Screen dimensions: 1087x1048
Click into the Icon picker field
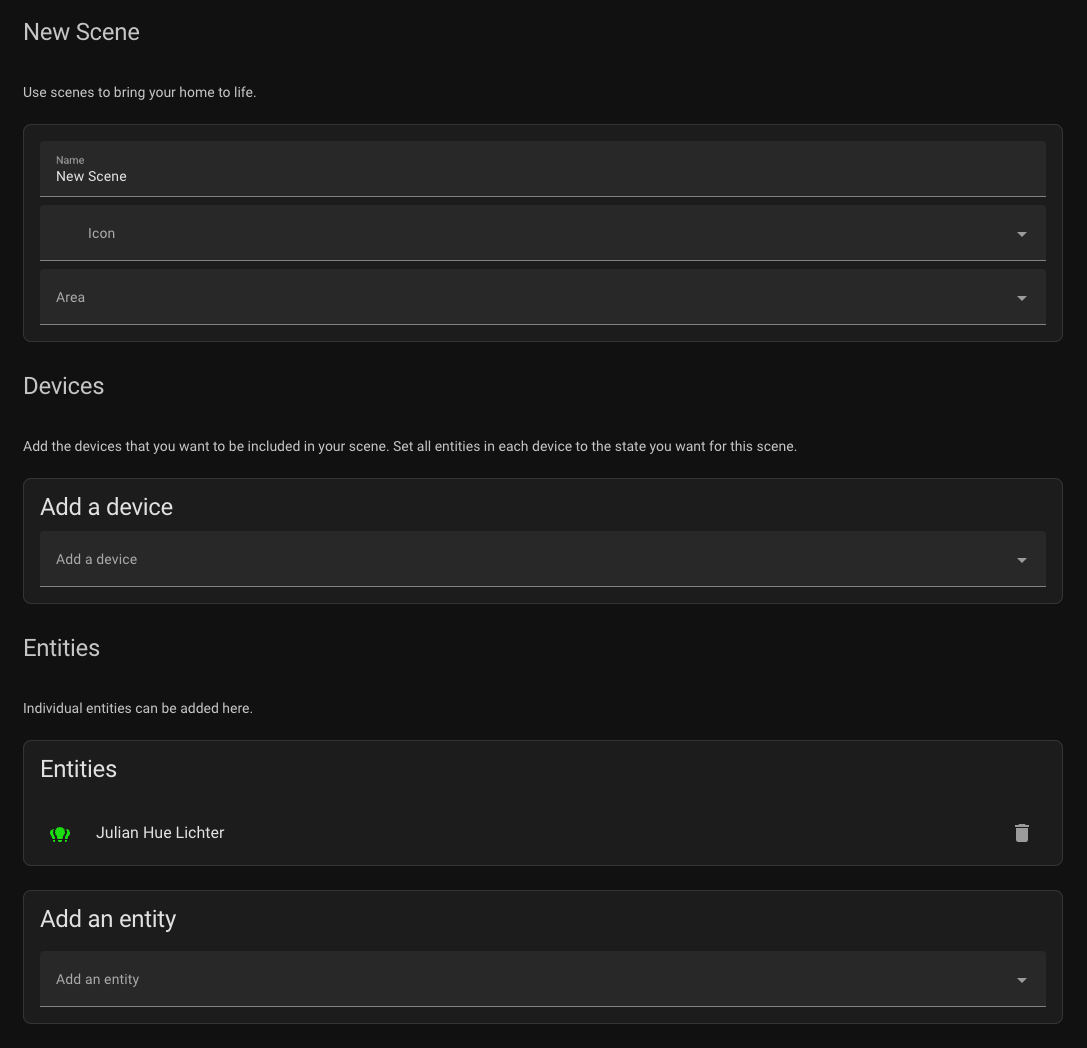(543, 233)
